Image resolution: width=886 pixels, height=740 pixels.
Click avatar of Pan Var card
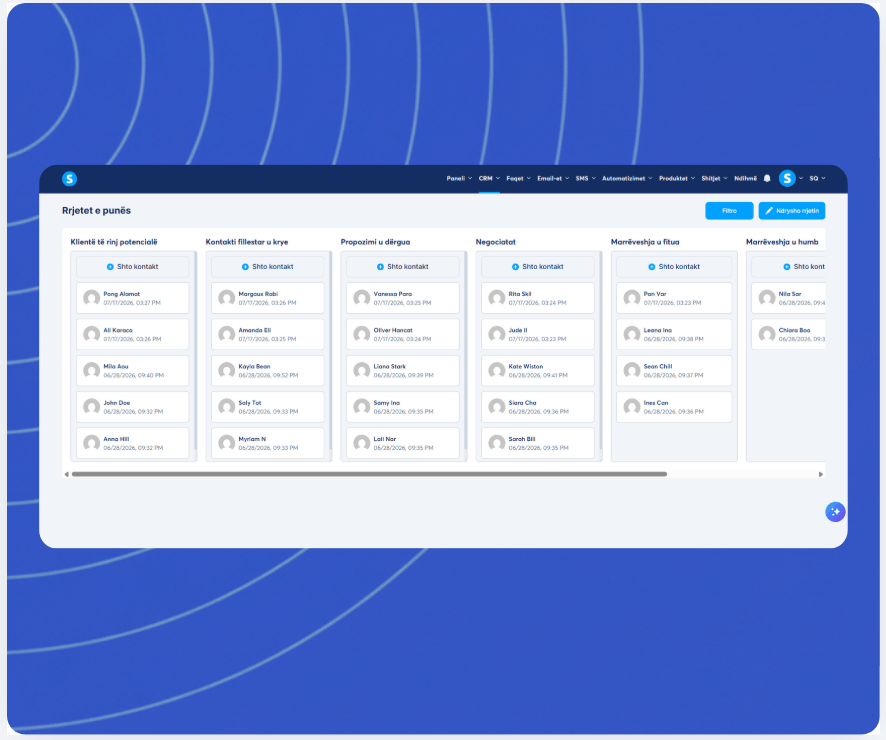point(632,298)
